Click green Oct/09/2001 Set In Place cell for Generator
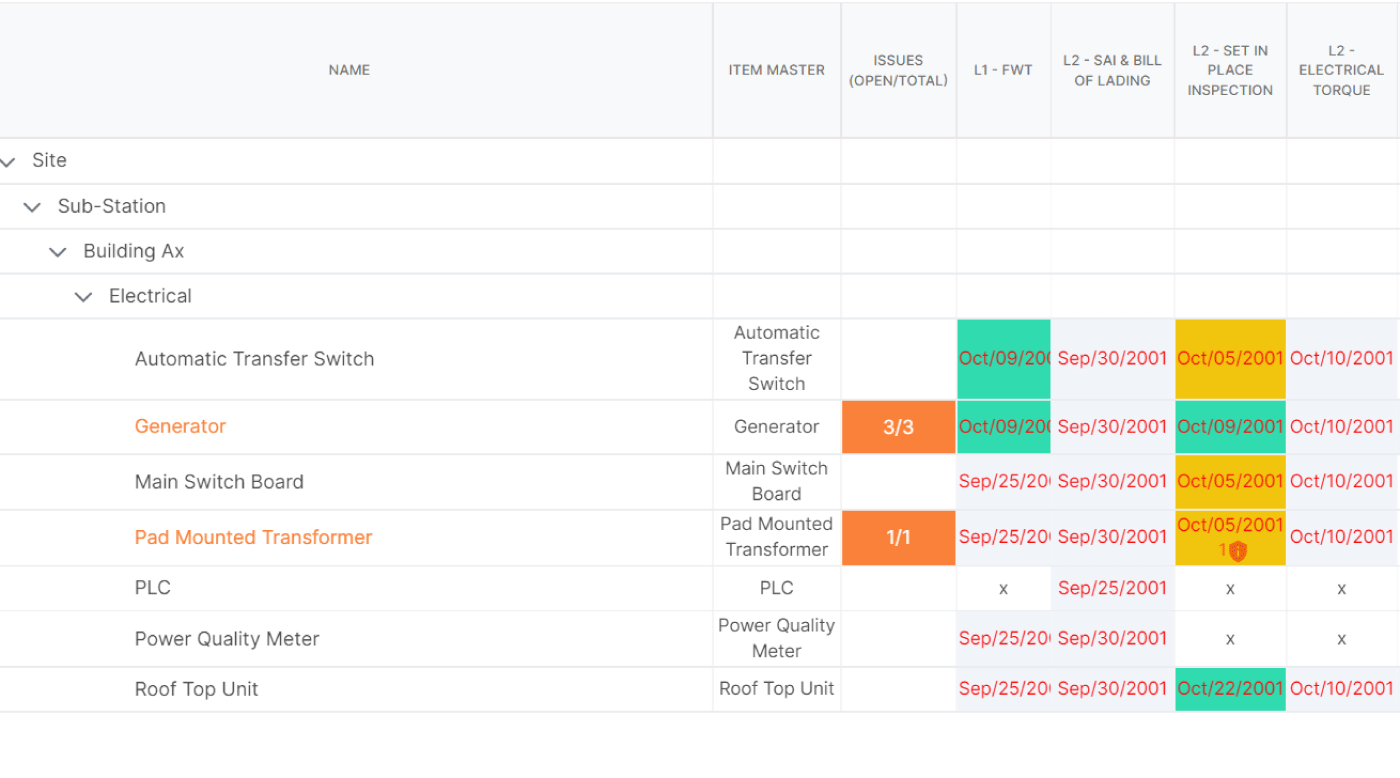The image size is (1400, 778). [1230, 427]
